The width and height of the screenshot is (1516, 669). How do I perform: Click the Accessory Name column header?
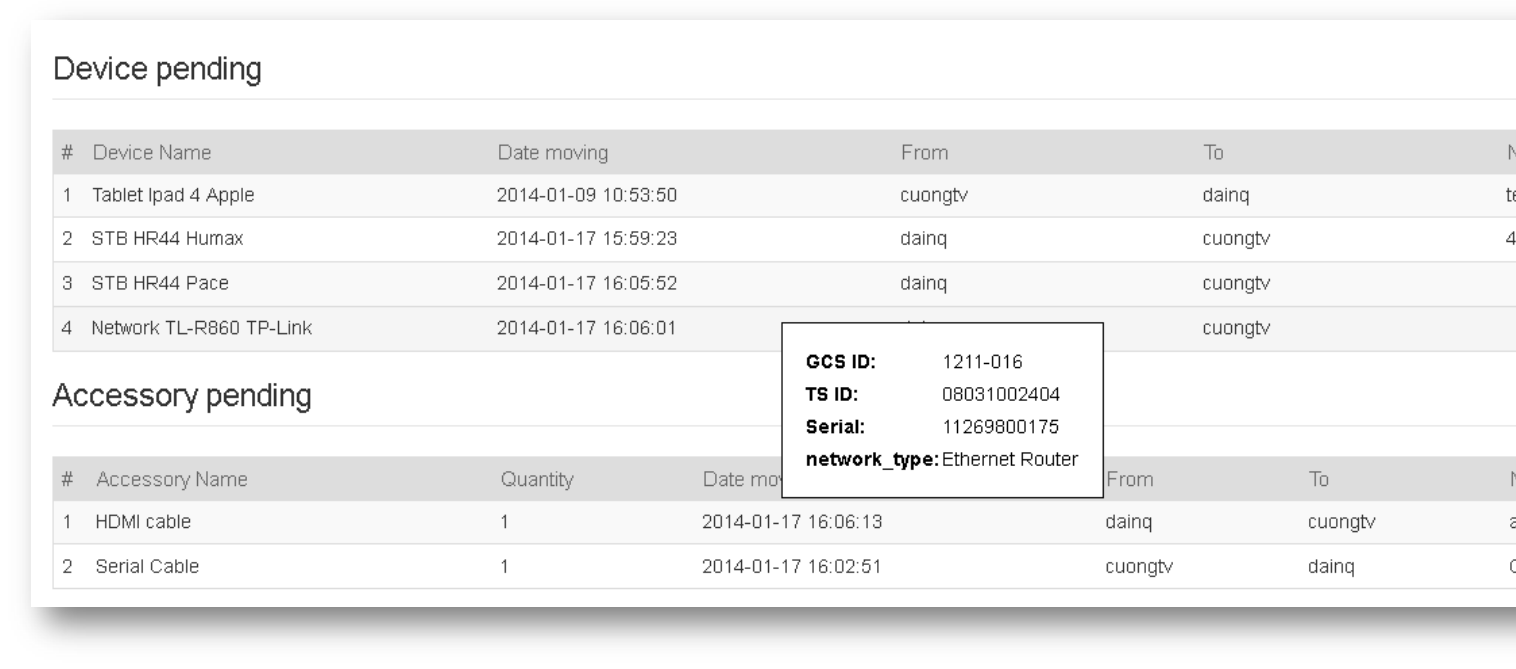click(171, 480)
